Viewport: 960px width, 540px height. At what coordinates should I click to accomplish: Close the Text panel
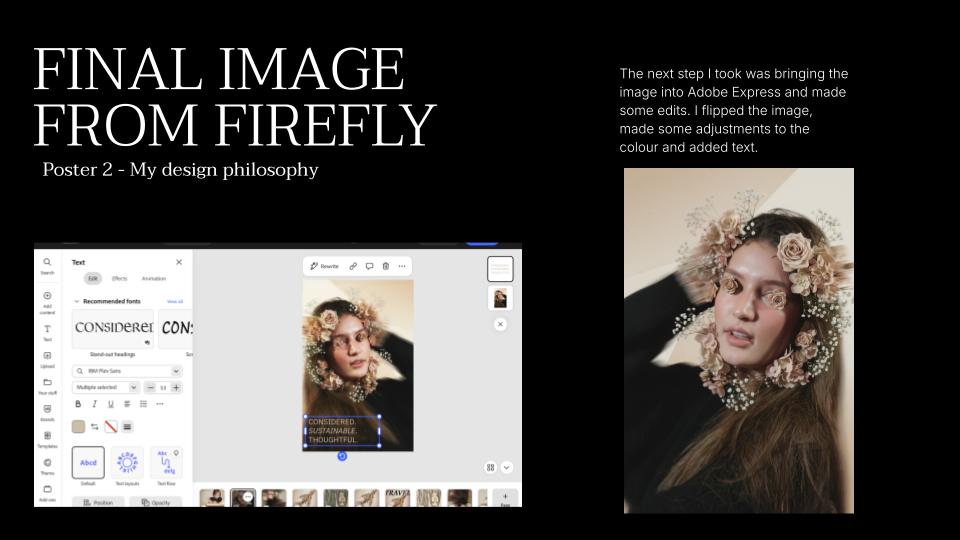pyautogui.click(x=179, y=262)
